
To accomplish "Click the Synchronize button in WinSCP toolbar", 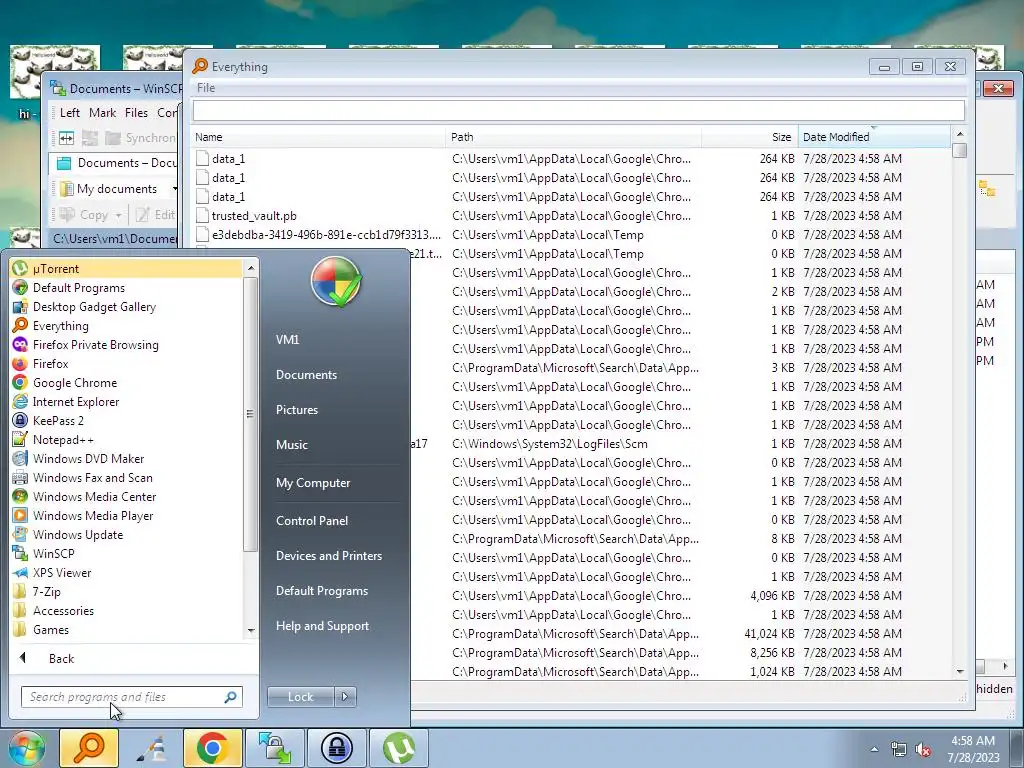I will point(140,138).
